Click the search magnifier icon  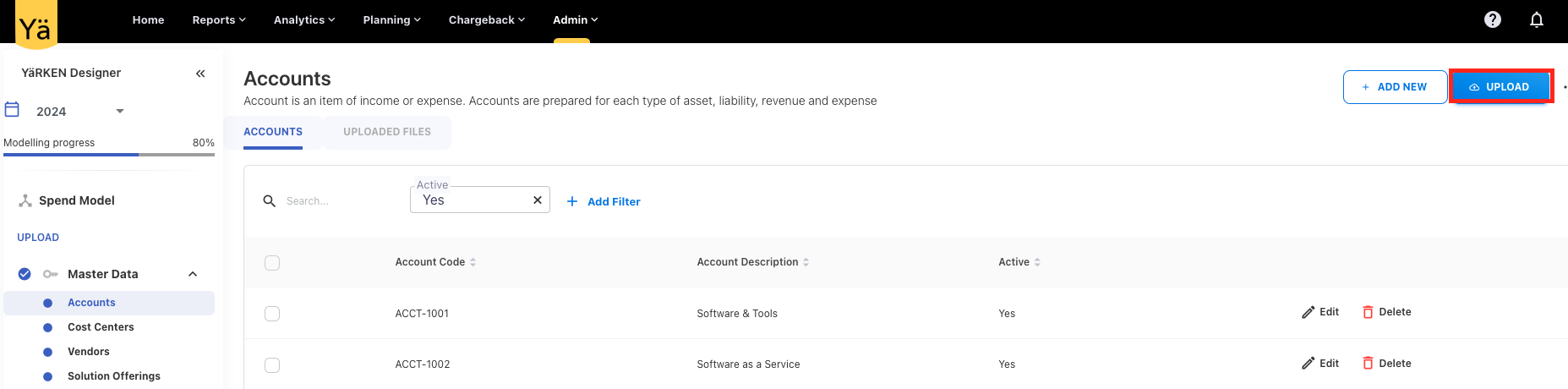[x=270, y=201]
